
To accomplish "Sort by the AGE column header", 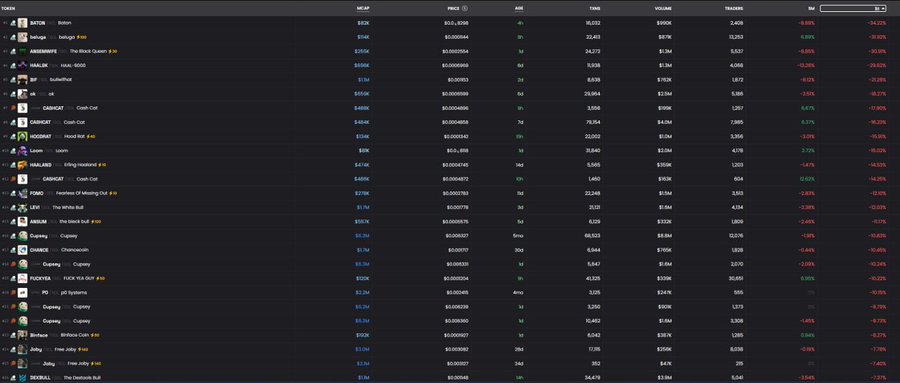I will coord(519,9).
